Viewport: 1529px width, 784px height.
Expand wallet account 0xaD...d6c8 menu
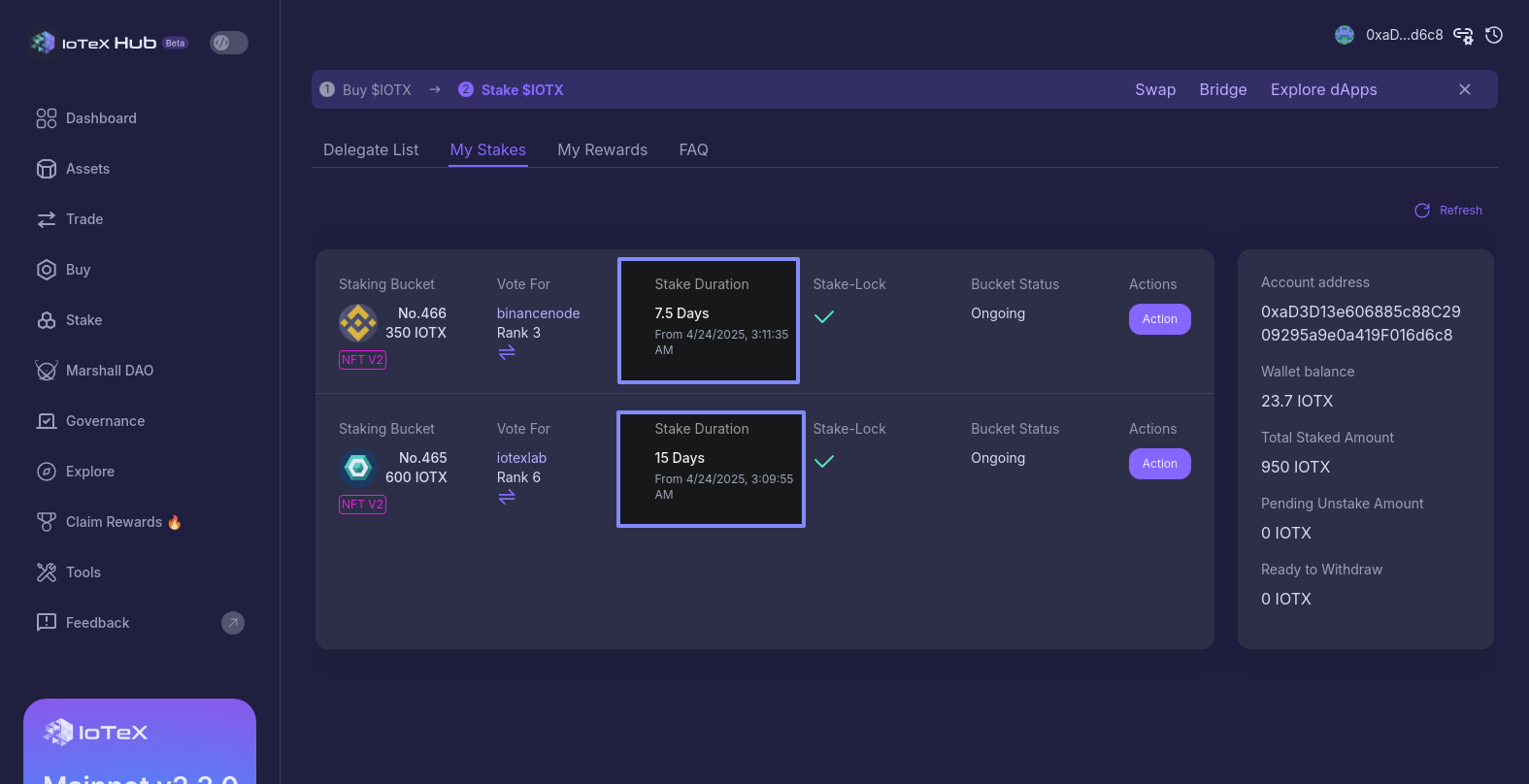click(1404, 35)
